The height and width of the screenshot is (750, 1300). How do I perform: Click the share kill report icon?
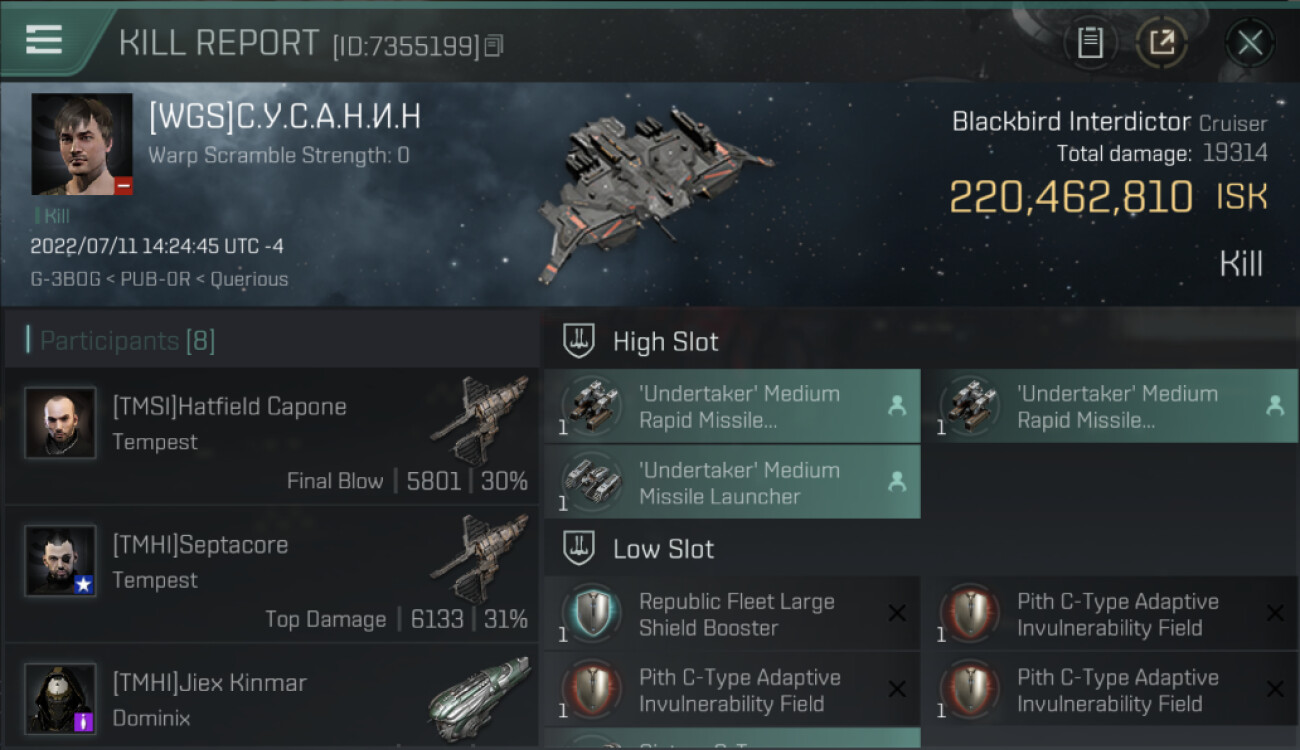[1161, 43]
